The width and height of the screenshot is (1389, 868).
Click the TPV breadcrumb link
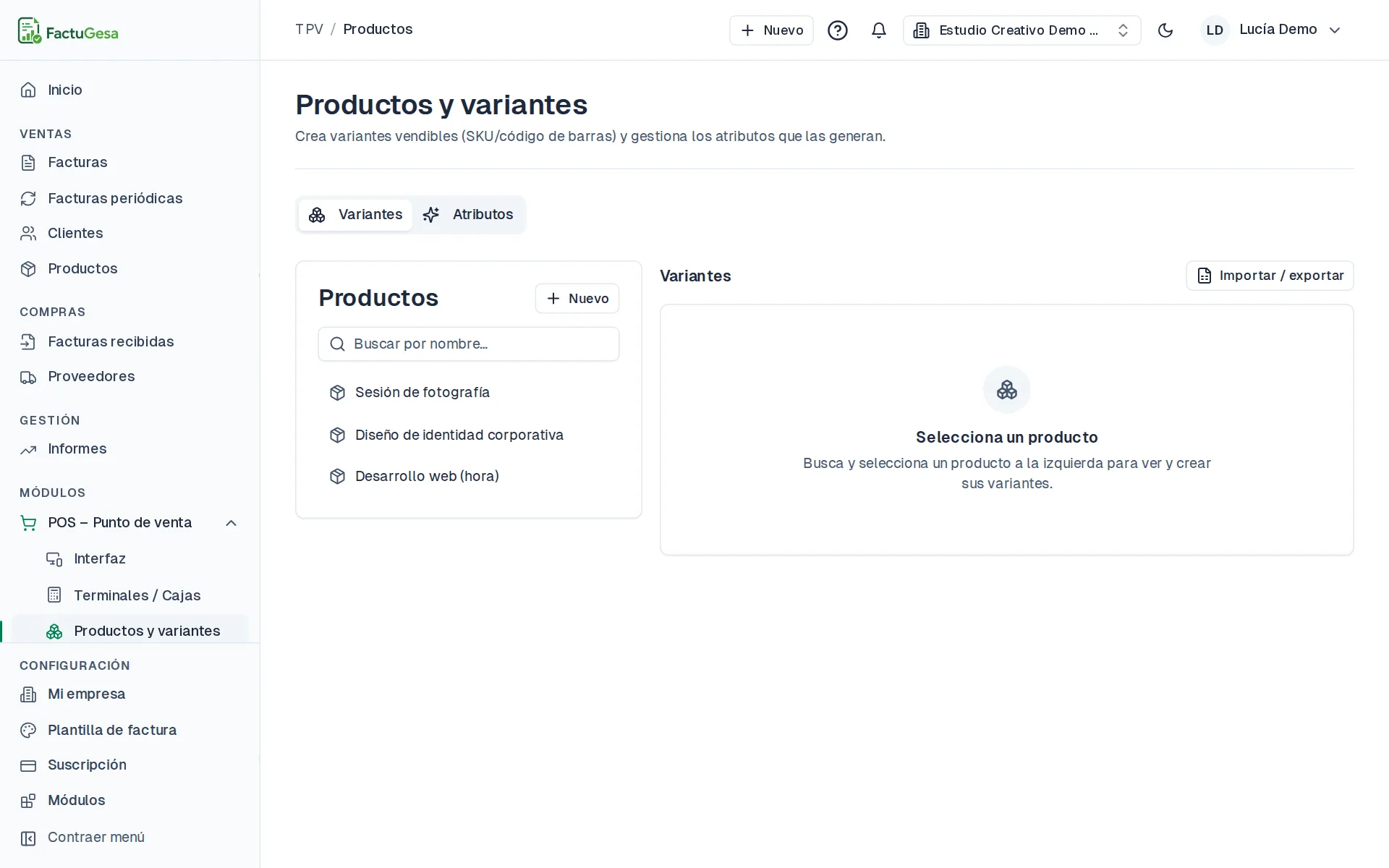coord(309,30)
